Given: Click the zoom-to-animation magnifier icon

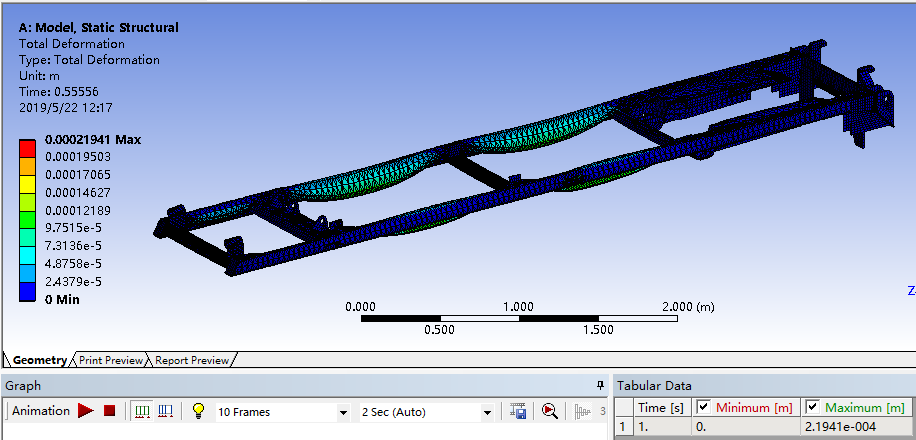Looking at the screenshot, I should point(549,411).
